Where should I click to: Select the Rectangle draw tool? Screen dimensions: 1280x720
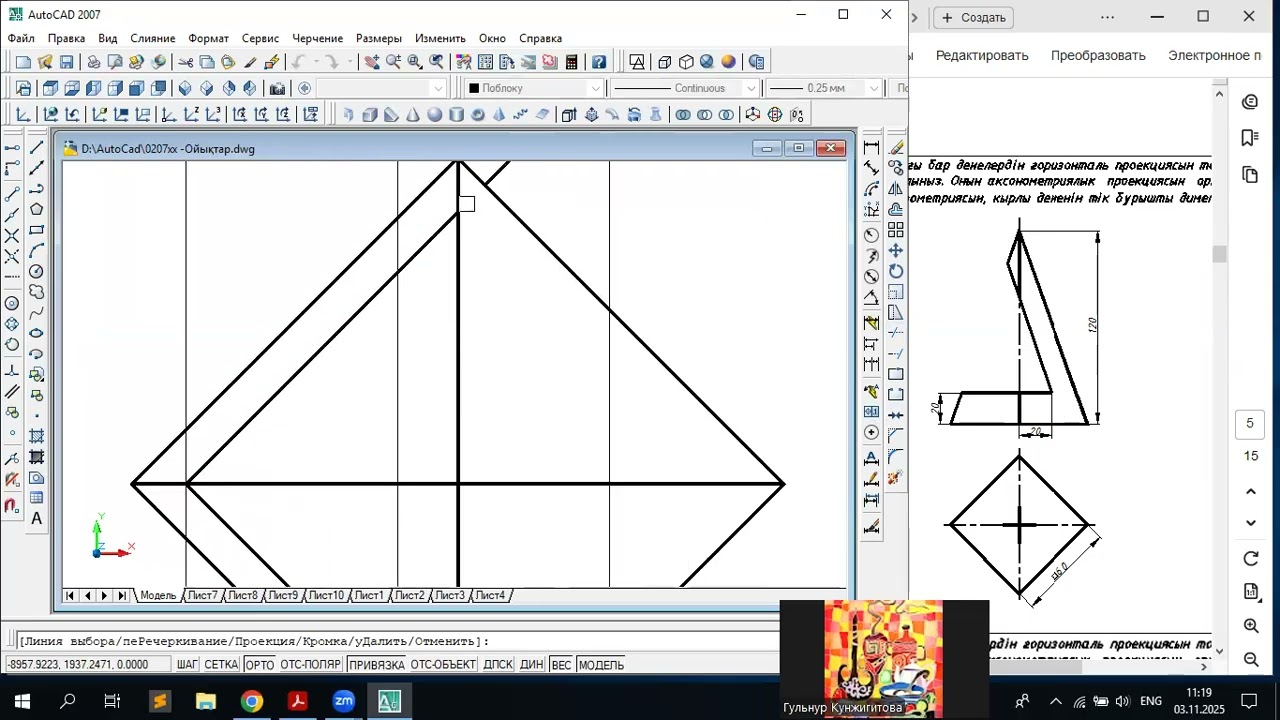coord(36,230)
